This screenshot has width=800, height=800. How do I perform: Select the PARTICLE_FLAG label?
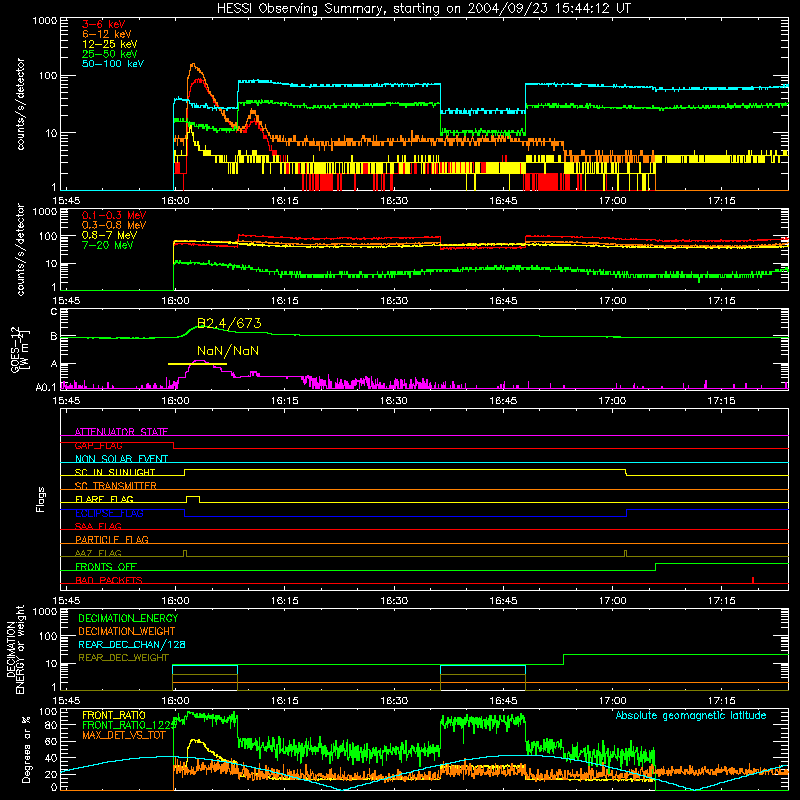click(112, 539)
